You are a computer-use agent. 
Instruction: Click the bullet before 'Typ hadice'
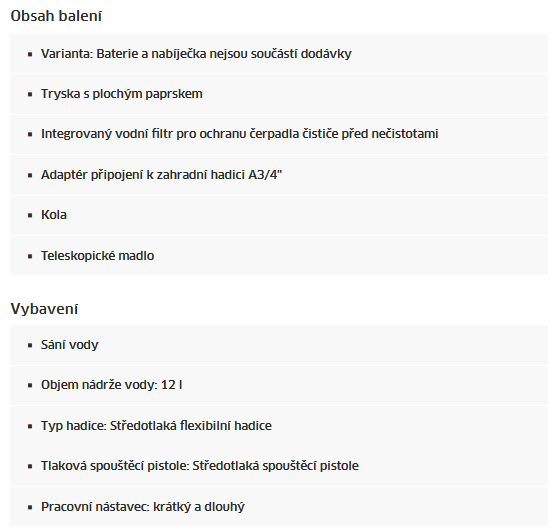tap(30, 426)
